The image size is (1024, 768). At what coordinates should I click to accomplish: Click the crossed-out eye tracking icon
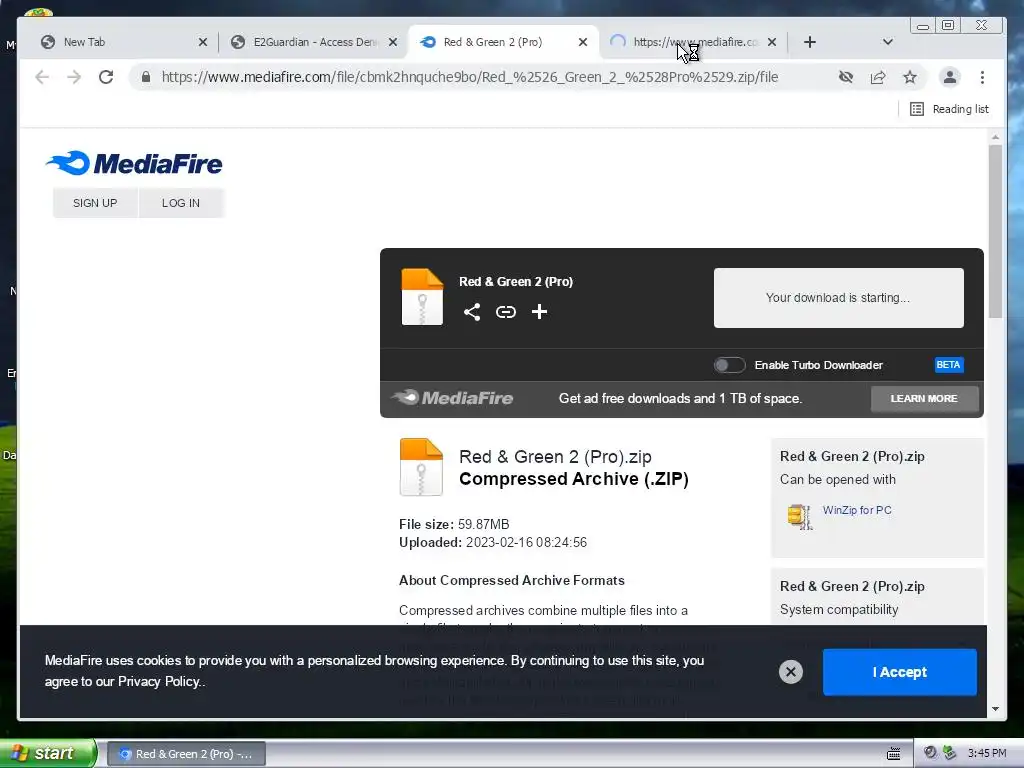coord(846,77)
